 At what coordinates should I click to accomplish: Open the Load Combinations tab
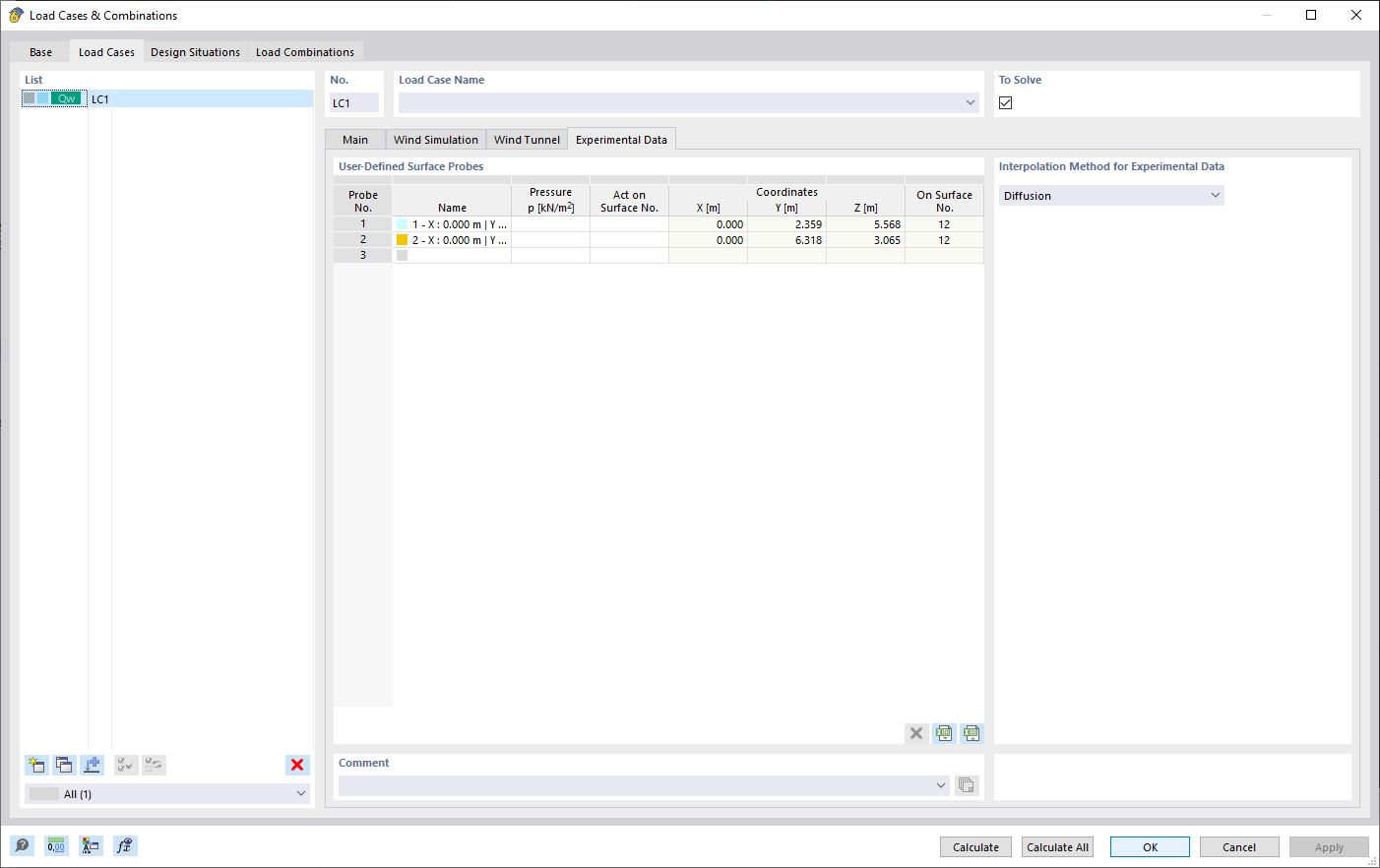[x=304, y=51]
